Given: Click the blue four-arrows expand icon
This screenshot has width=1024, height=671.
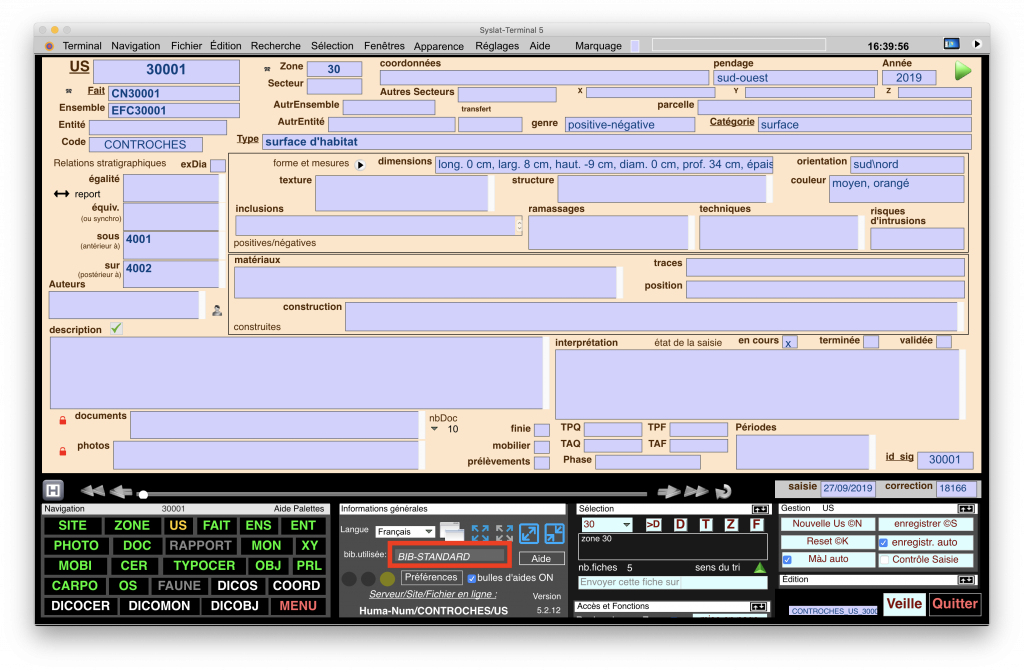Looking at the screenshot, I should 480,533.
